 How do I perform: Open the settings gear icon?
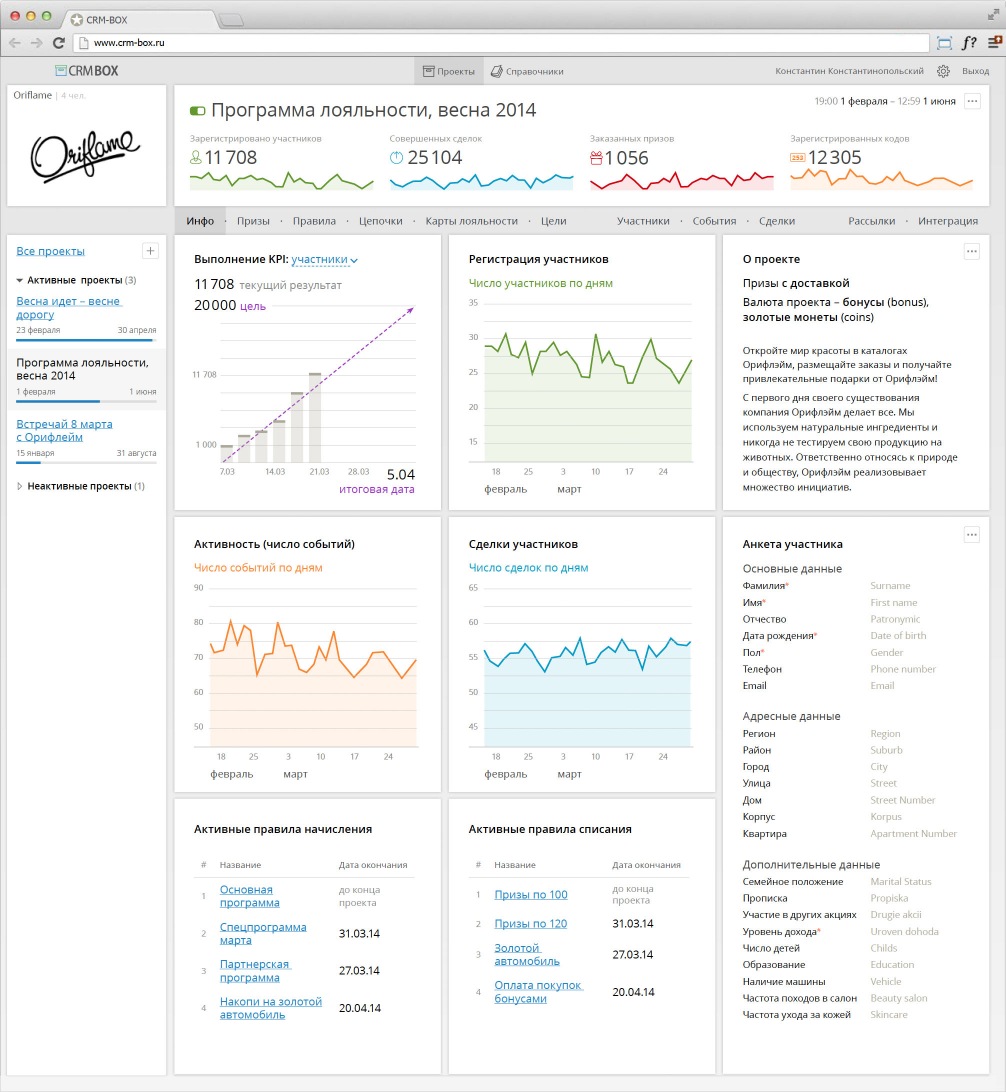click(x=943, y=71)
